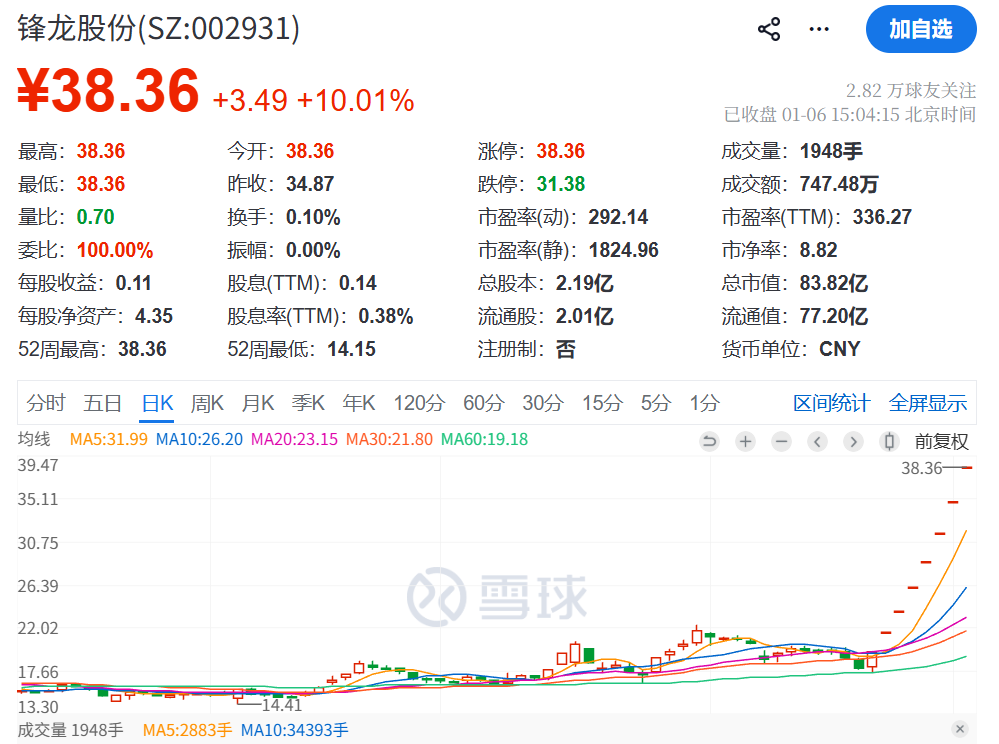Switch to the 分时 intraday tab
Viewport: 999px width, 744px height.
[x=45, y=403]
